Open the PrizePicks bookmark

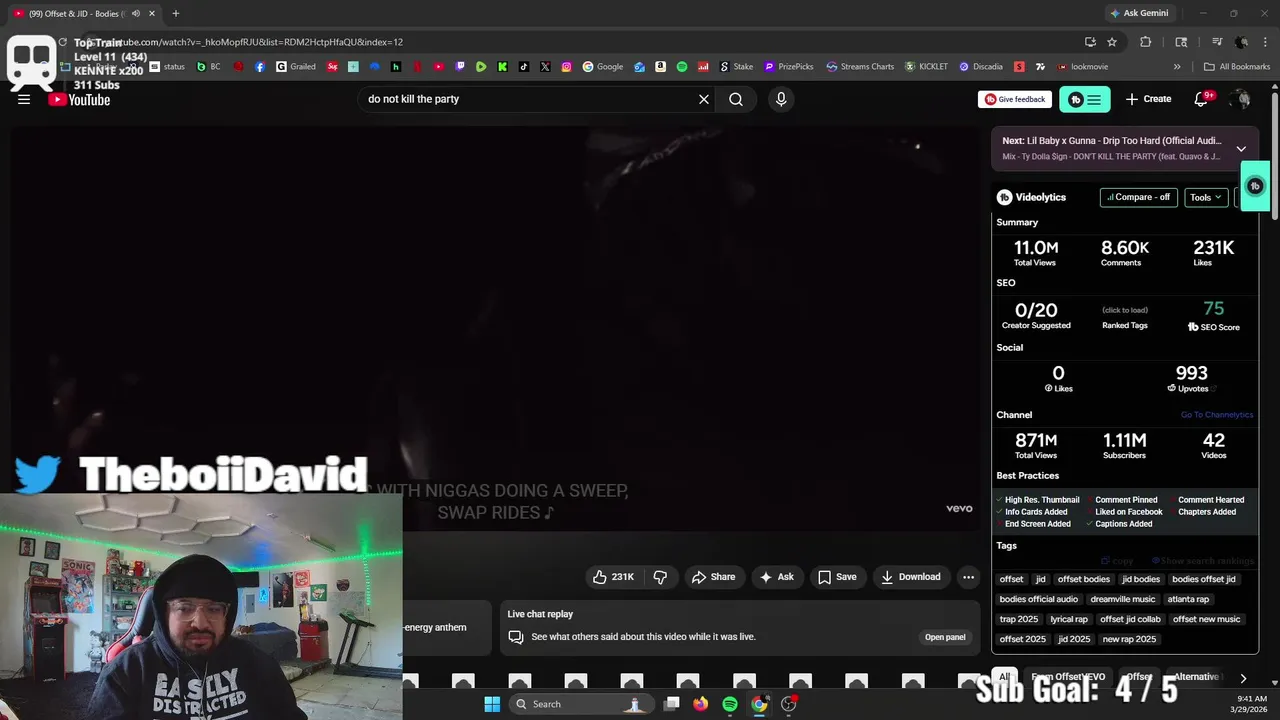[788, 67]
